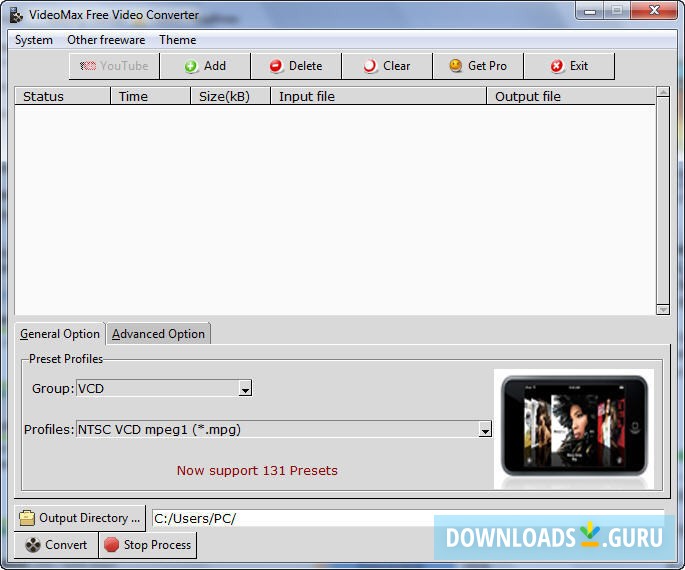This screenshot has width=685, height=570.
Task: Open the Other freeware menu
Action: coord(106,40)
